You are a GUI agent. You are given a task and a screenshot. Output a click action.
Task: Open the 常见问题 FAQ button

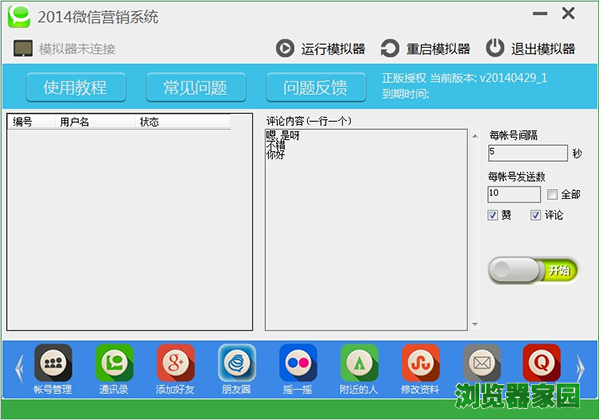pos(196,87)
